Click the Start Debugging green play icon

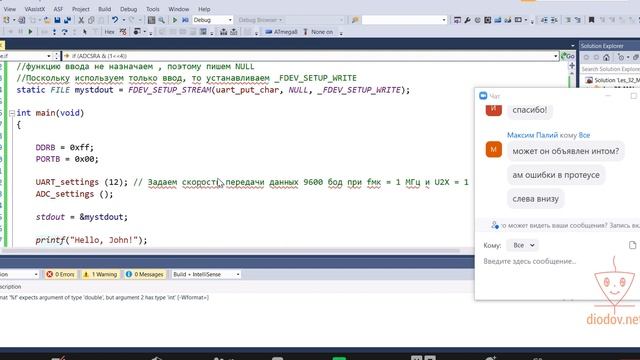pos(175,20)
